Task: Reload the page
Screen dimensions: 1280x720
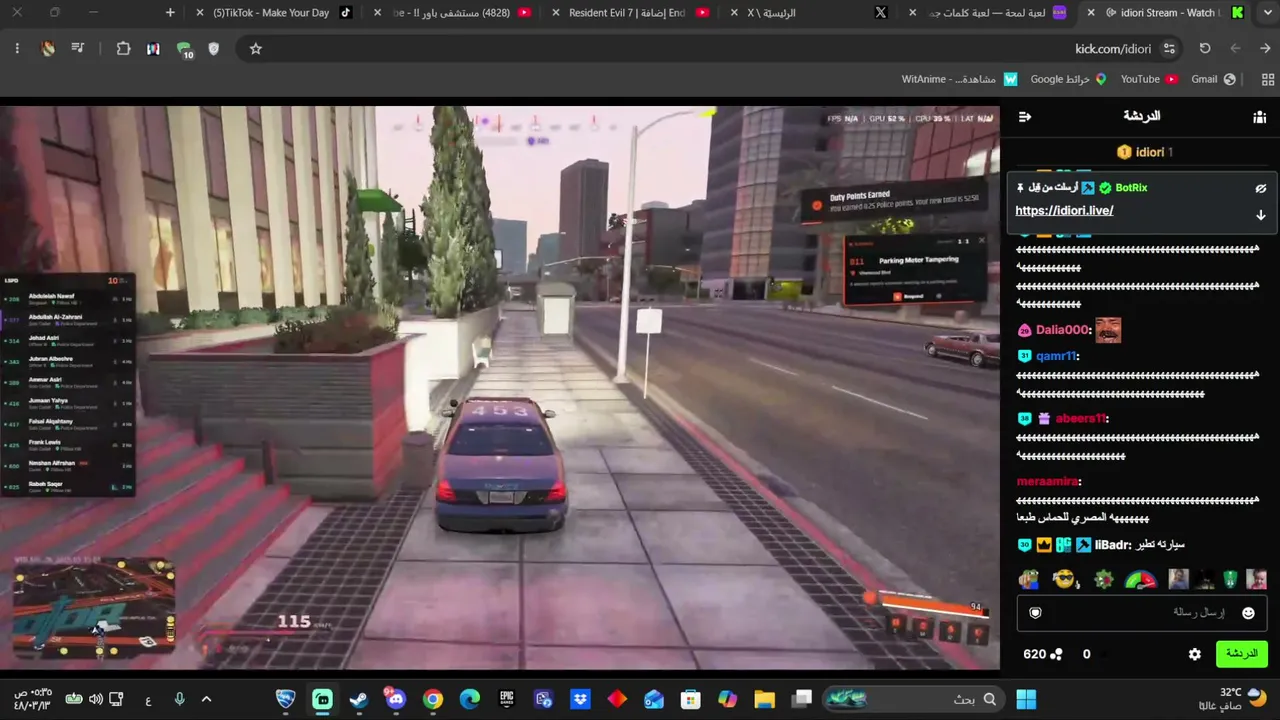Action: [1205, 49]
